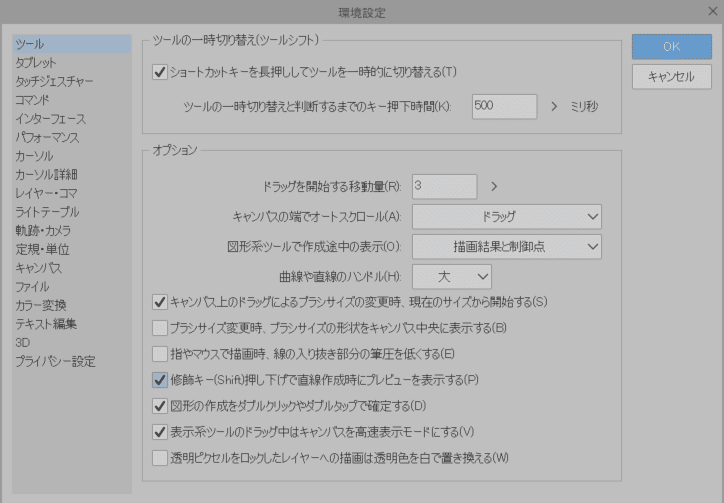Select キャンバス category

38,268
